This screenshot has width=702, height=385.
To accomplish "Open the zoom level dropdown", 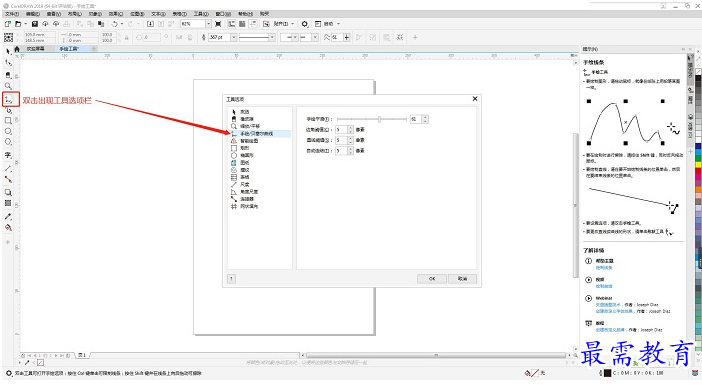I will click(208, 24).
